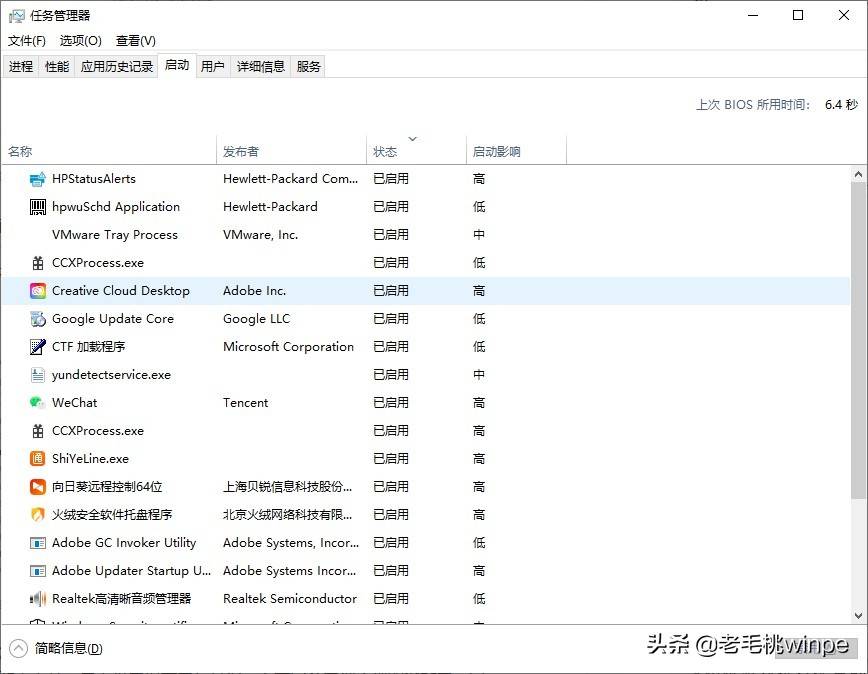
Task: Select the 向日葵远程控制64位 icon
Action: (x=37, y=486)
